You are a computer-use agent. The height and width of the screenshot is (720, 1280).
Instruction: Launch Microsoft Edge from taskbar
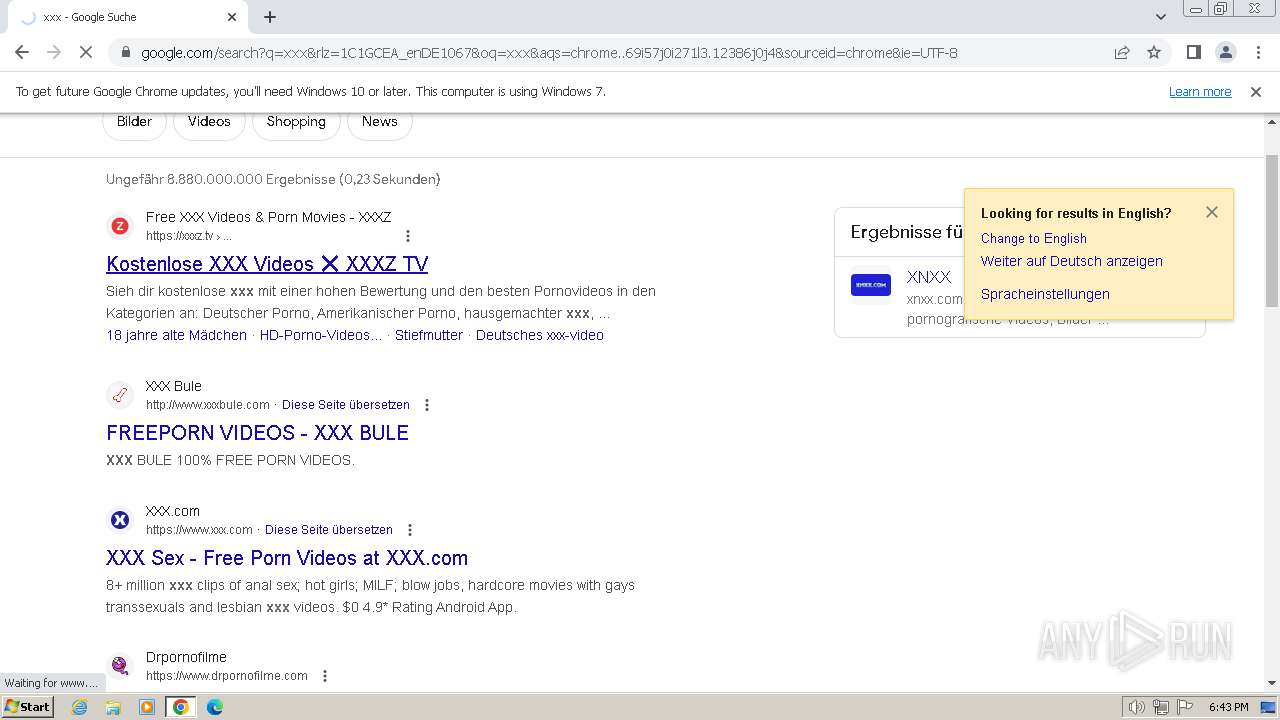point(214,707)
